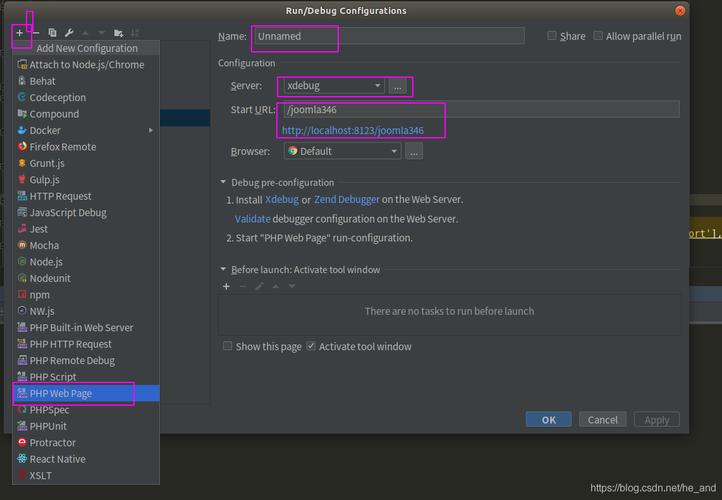Screen dimensions: 722x500
Task: Pick Gulp.js from the list
Action: tap(86, 180)
